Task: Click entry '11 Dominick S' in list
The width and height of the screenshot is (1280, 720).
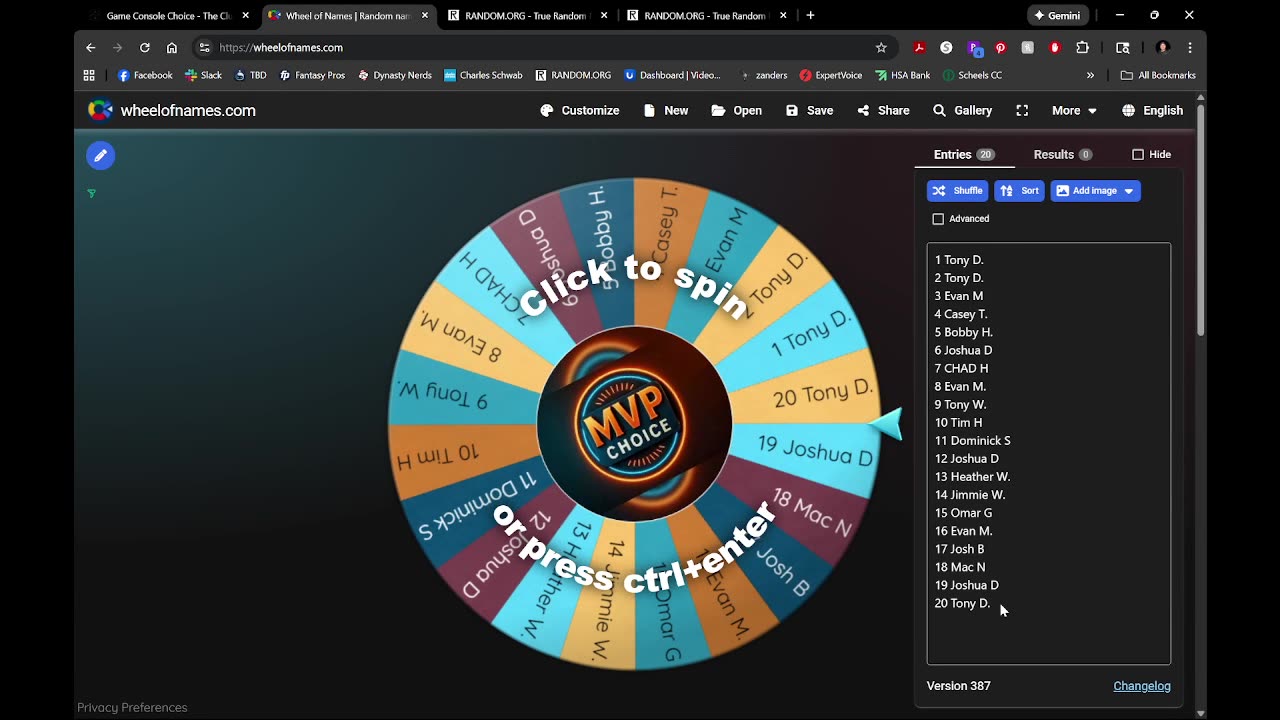Action: (x=972, y=440)
